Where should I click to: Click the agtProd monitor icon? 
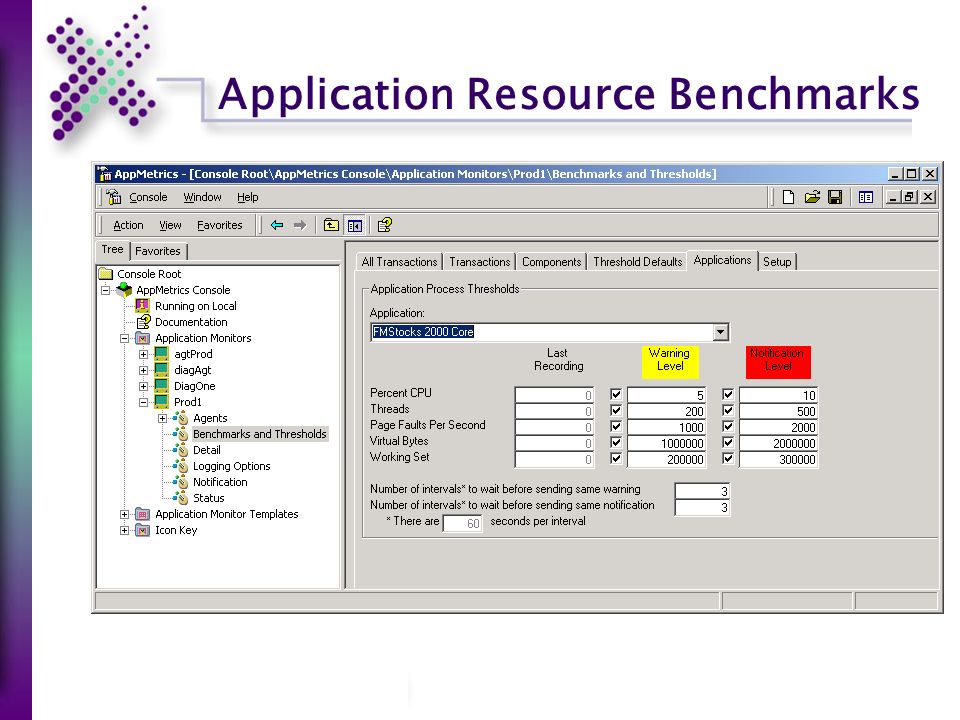click(162, 354)
